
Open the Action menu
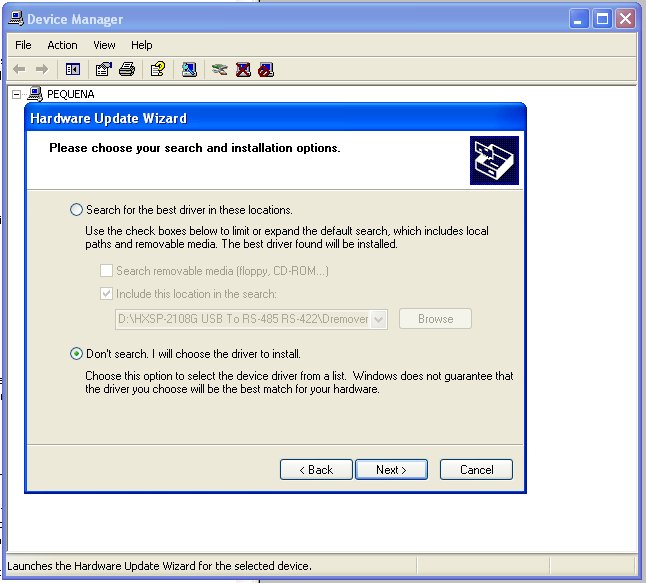(x=62, y=45)
